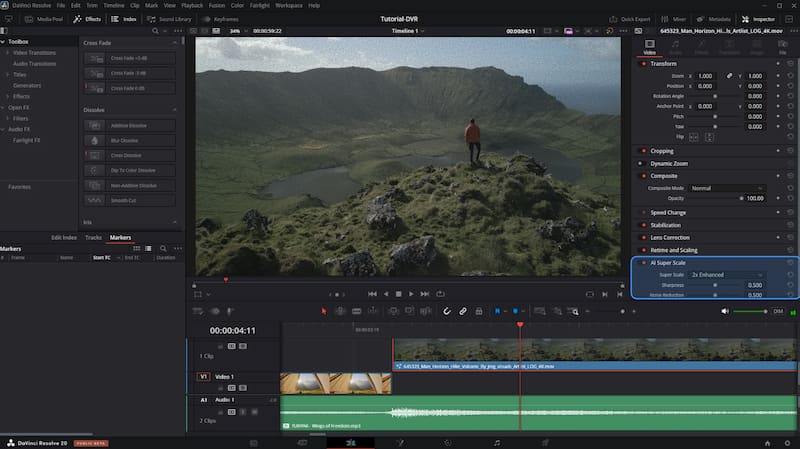Open the Color page icon in bottom bar
The height and width of the screenshot is (449, 800).
click(447, 443)
